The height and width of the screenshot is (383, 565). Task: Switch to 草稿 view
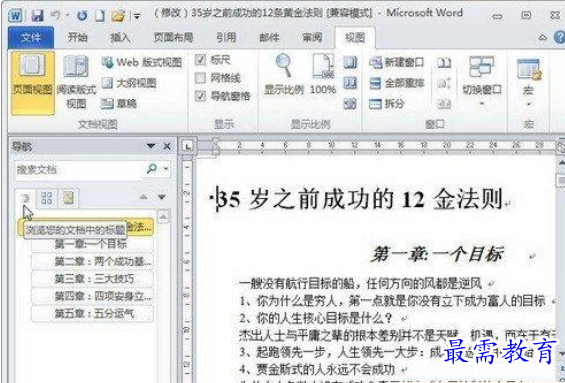click(119, 104)
